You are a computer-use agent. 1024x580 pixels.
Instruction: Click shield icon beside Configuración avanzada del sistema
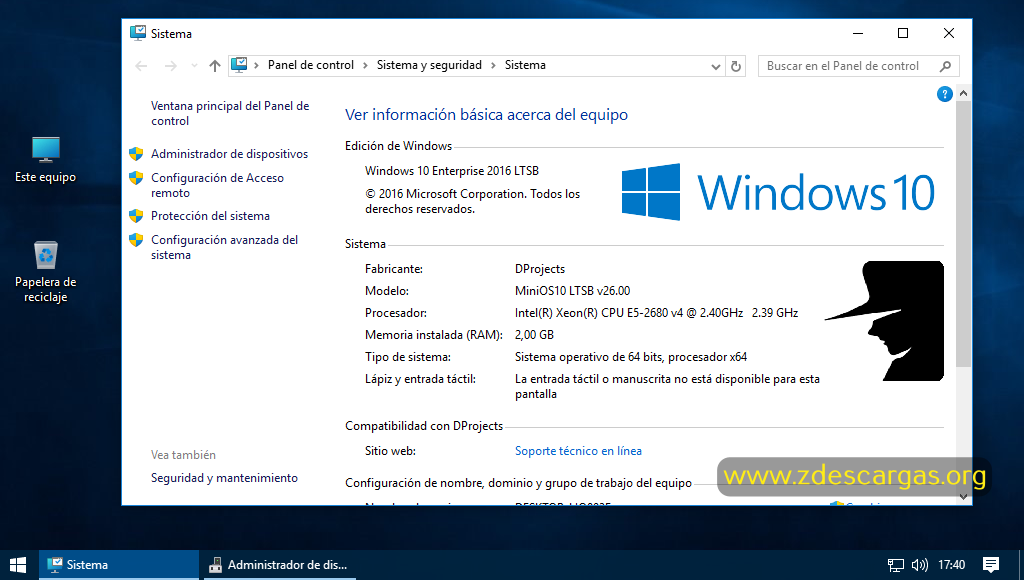tap(136, 240)
